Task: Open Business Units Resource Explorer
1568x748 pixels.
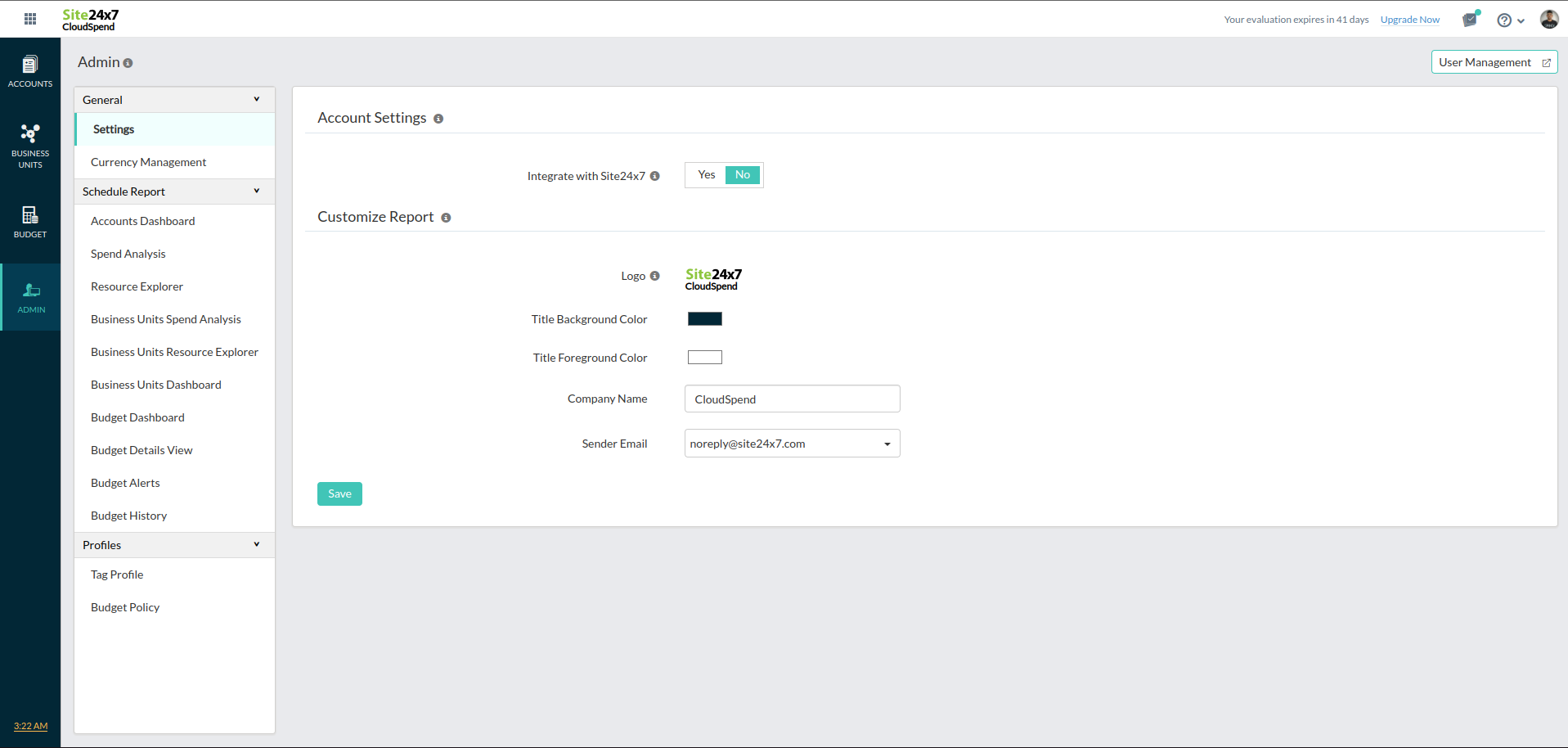Action: pos(175,352)
